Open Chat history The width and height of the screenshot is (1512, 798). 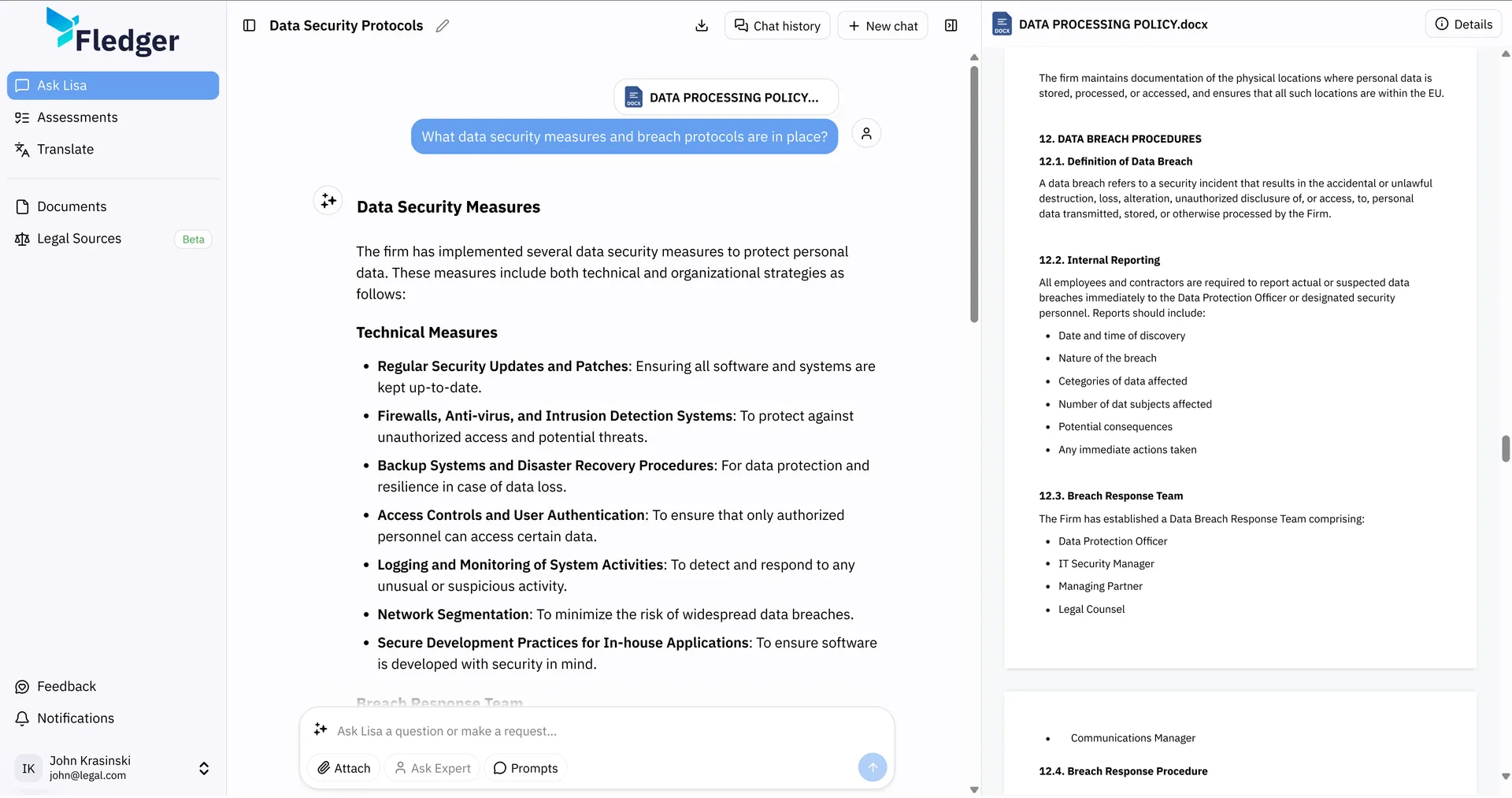point(777,25)
